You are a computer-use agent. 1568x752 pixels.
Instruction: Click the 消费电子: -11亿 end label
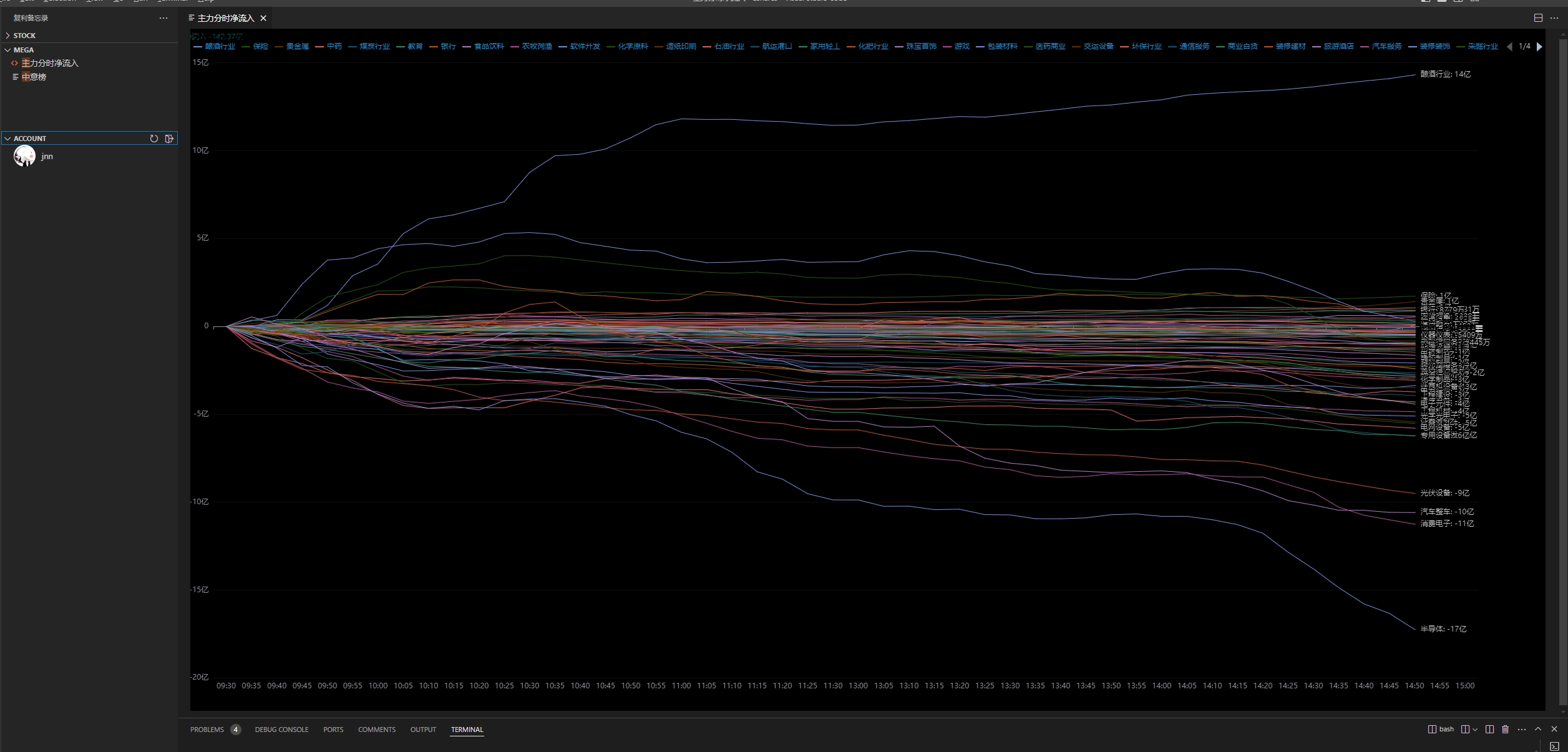[x=1448, y=524]
